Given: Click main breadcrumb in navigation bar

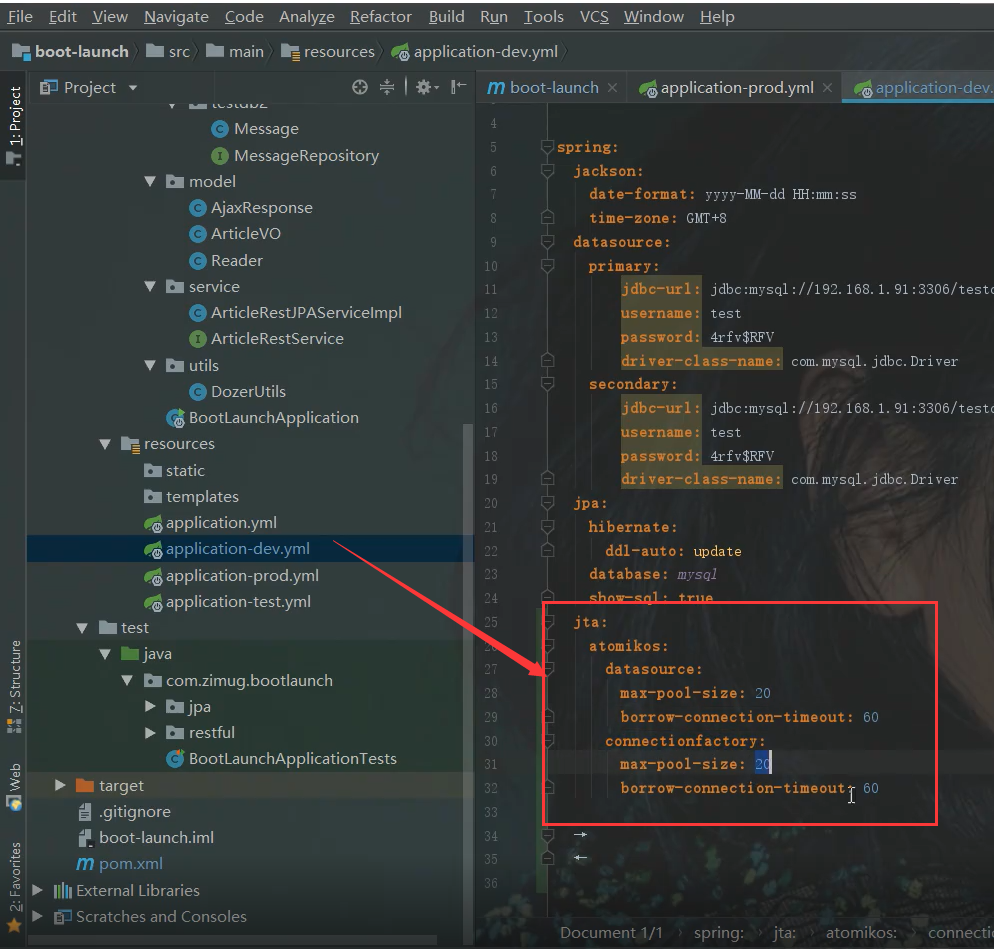Looking at the screenshot, I should (x=235, y=51).
